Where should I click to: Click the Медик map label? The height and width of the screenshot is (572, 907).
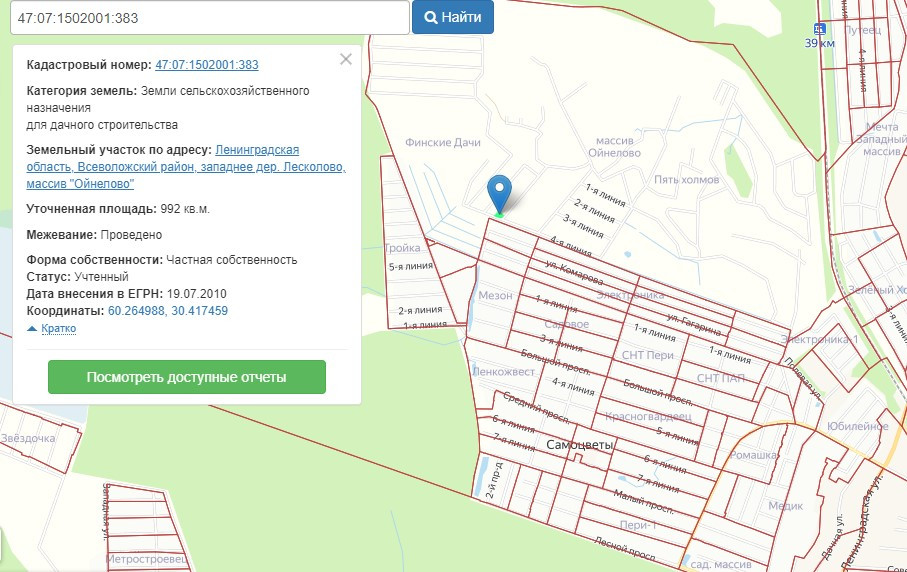coord(785,506)
